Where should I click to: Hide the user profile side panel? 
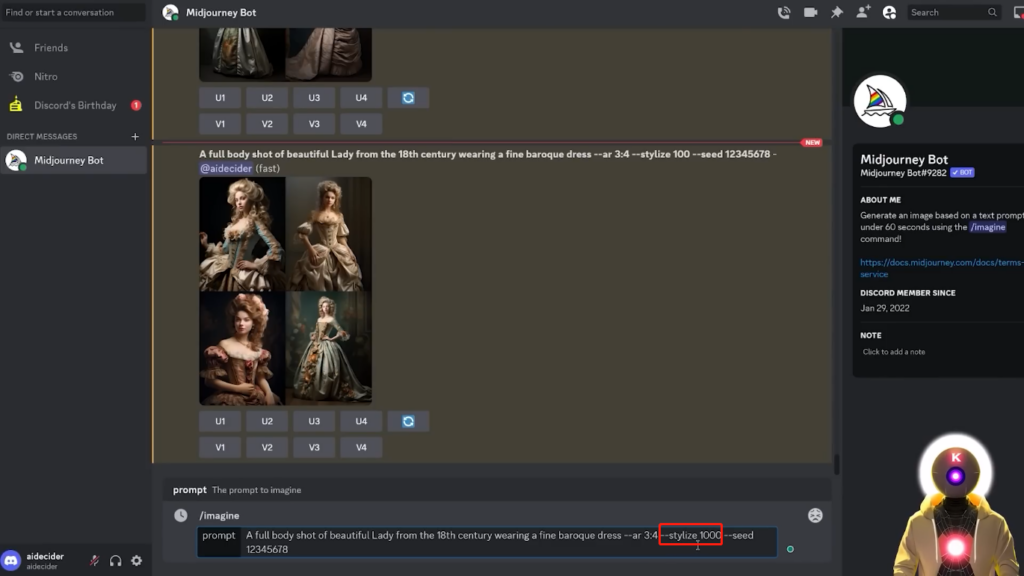click(x=889, y=13)
